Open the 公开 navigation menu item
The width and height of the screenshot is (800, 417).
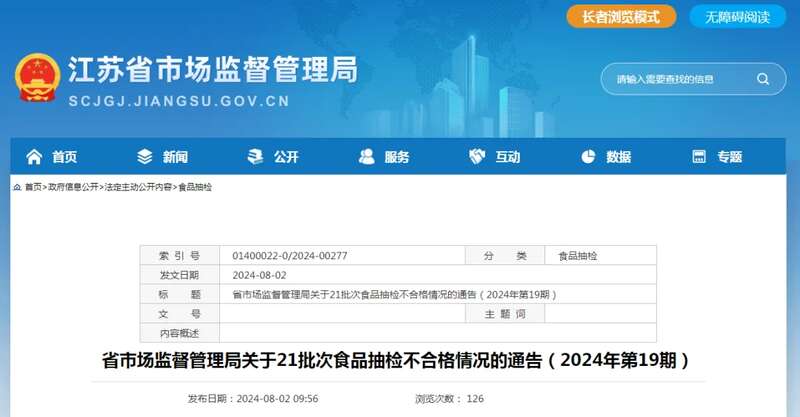point(286,157)
